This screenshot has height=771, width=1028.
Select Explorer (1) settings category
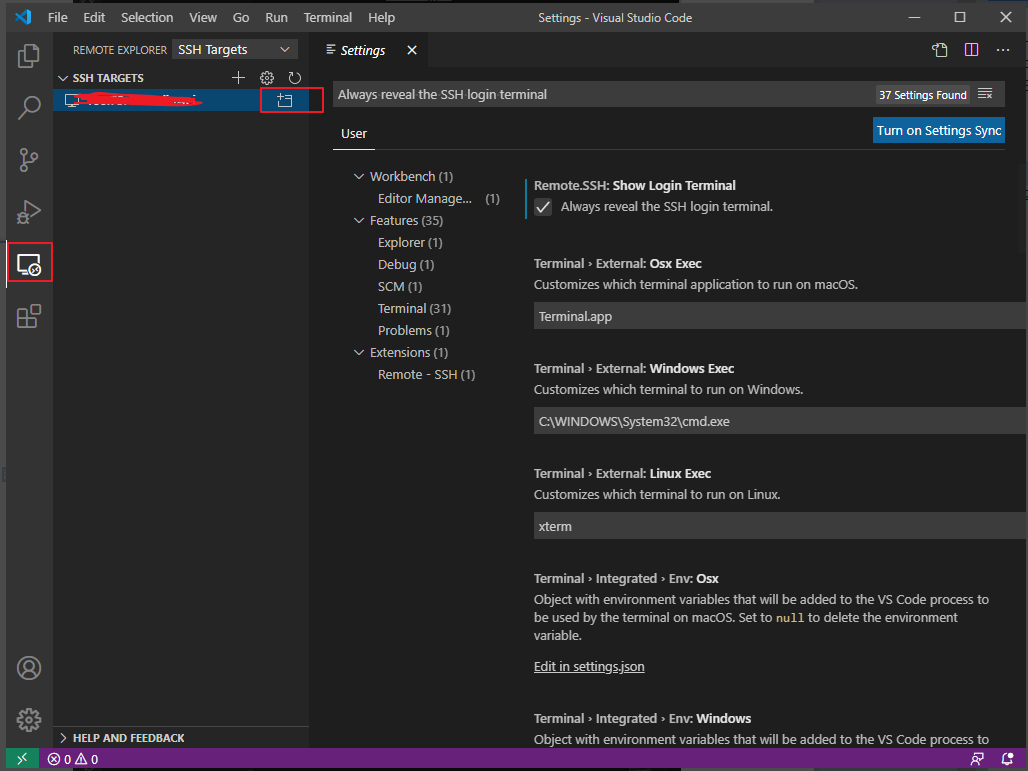click(410, 243)
